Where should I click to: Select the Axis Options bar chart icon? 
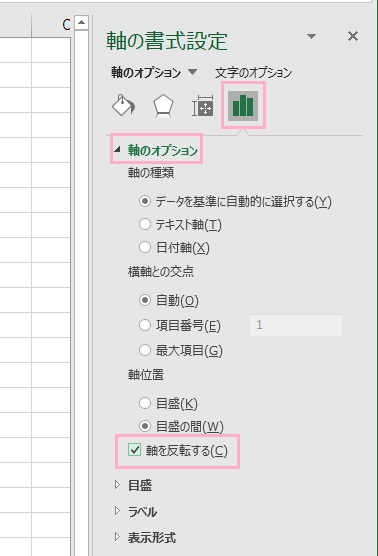click(x=243, y=105)
